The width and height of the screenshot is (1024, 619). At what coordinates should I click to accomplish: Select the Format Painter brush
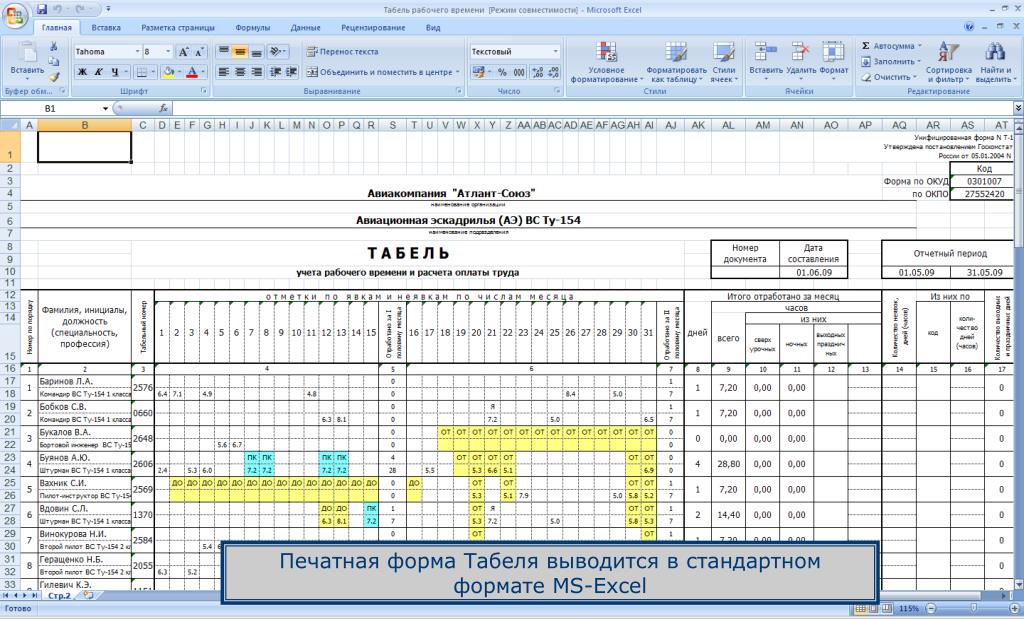coord(54,76)
